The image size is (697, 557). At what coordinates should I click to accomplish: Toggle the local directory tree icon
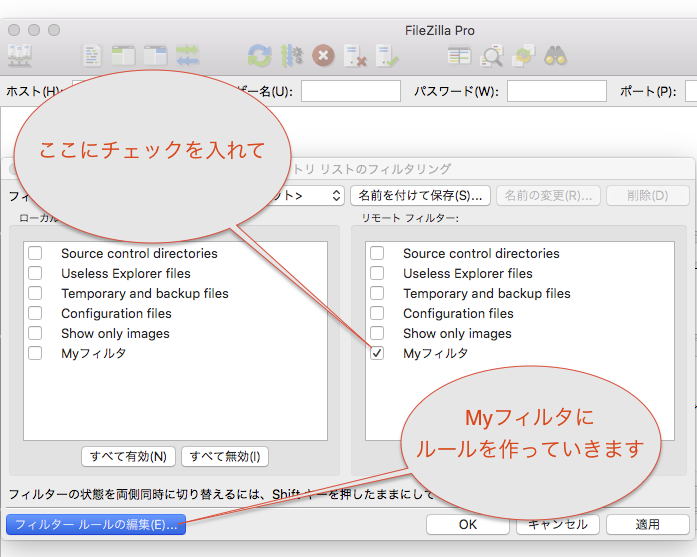(123, 56)
